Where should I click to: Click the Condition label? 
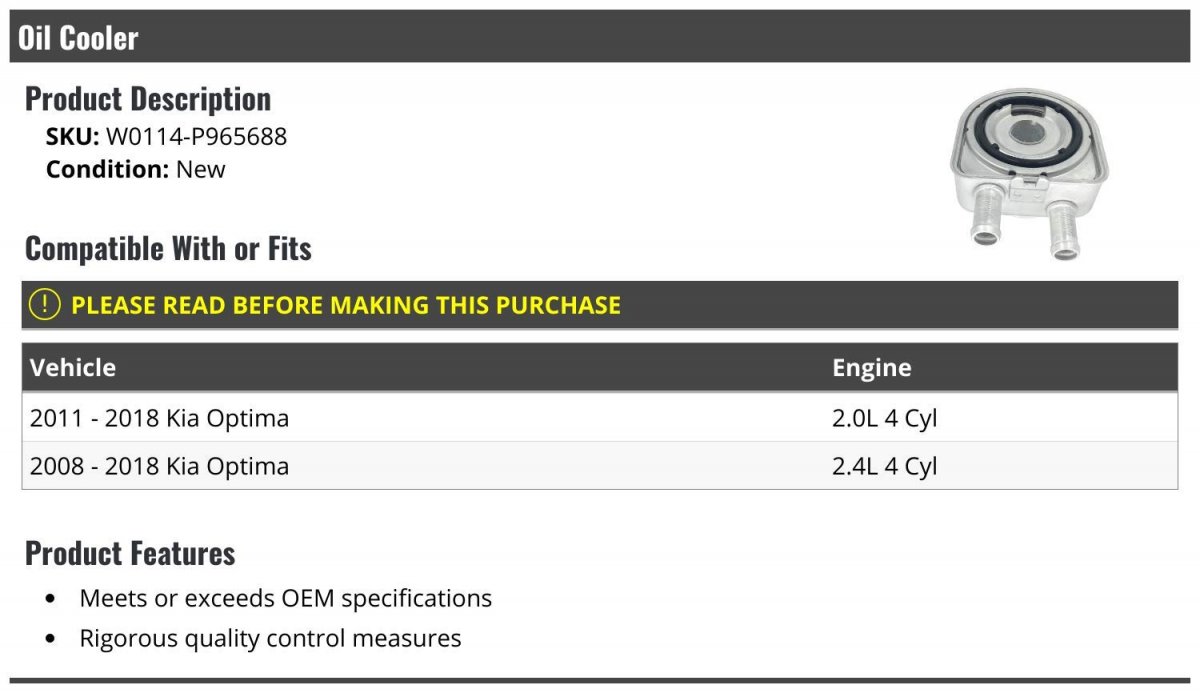pos(106,169)
